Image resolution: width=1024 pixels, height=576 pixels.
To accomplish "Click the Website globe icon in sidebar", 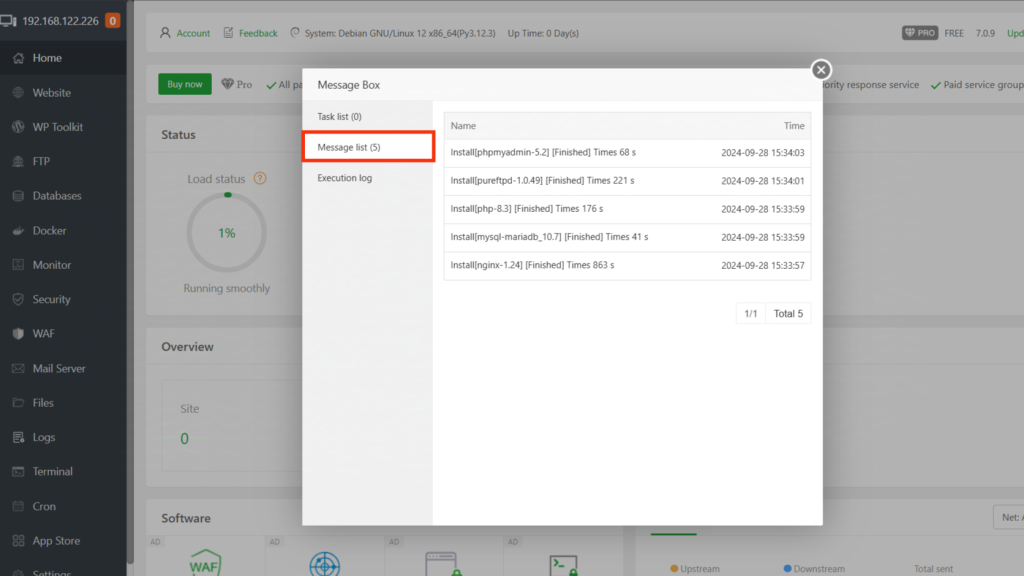I will click(x=18, y=93).
